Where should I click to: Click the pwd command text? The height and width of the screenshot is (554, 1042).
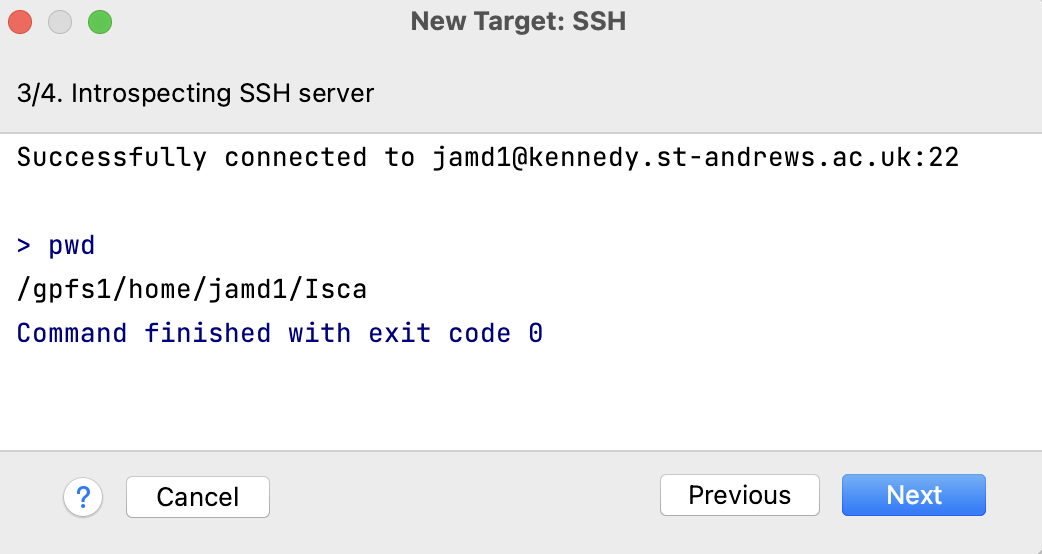(72, 246)
